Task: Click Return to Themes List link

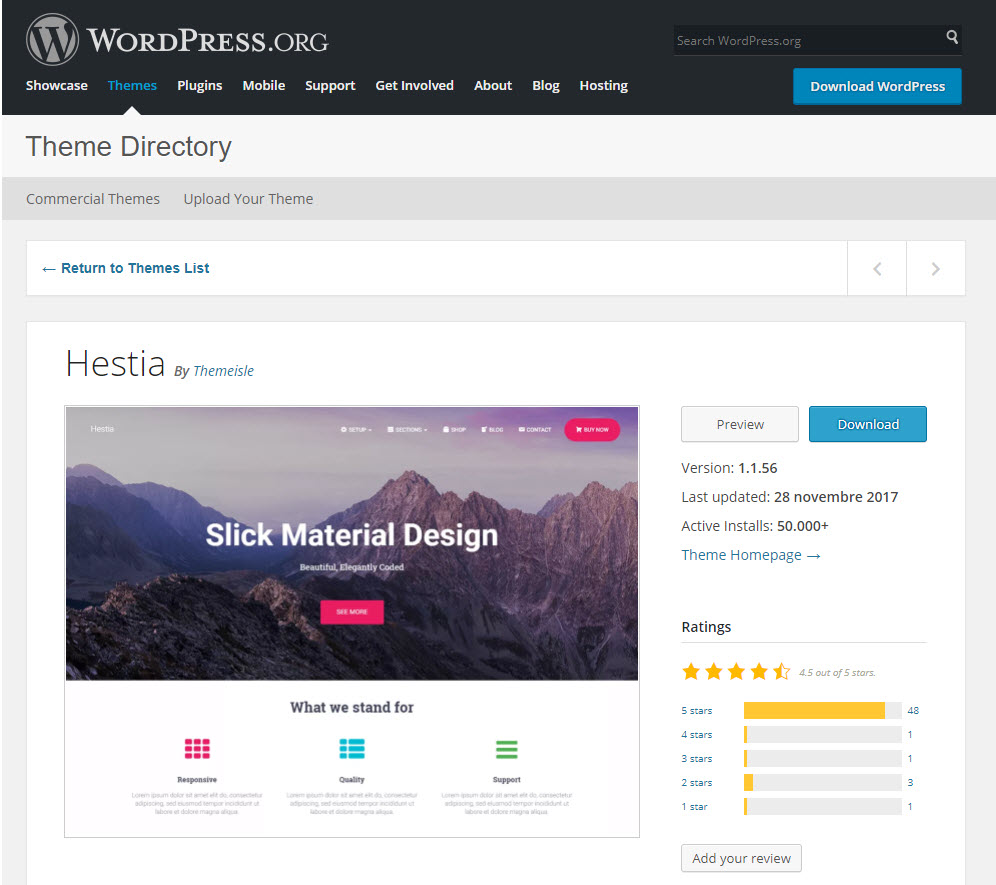Action: 126,268
